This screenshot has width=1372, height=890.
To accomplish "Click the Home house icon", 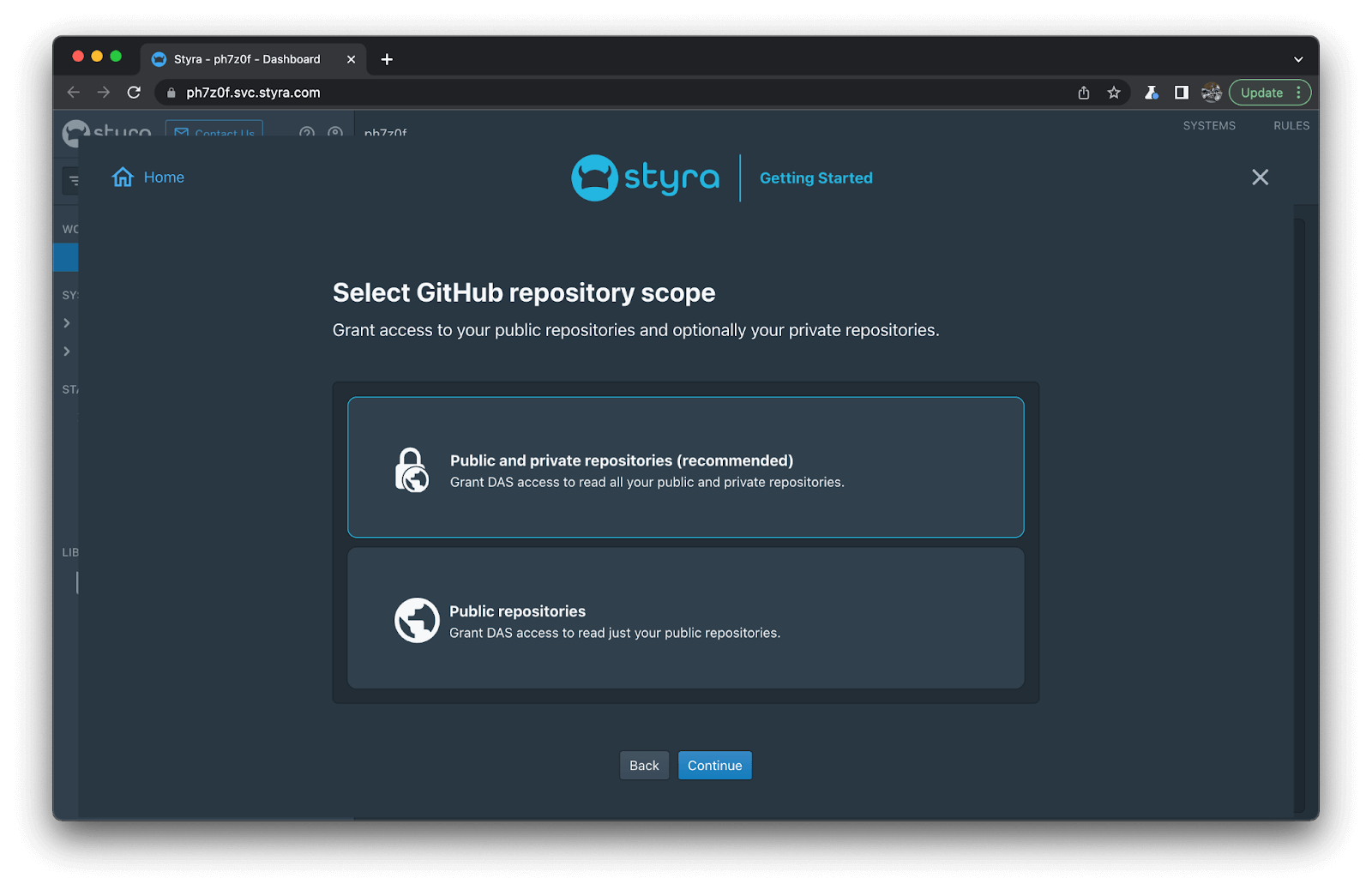I will coord(123,177).
